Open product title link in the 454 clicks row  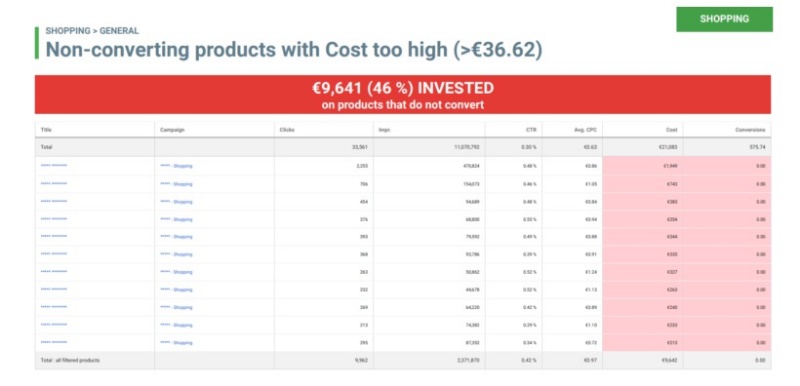(x=54, y=201)
